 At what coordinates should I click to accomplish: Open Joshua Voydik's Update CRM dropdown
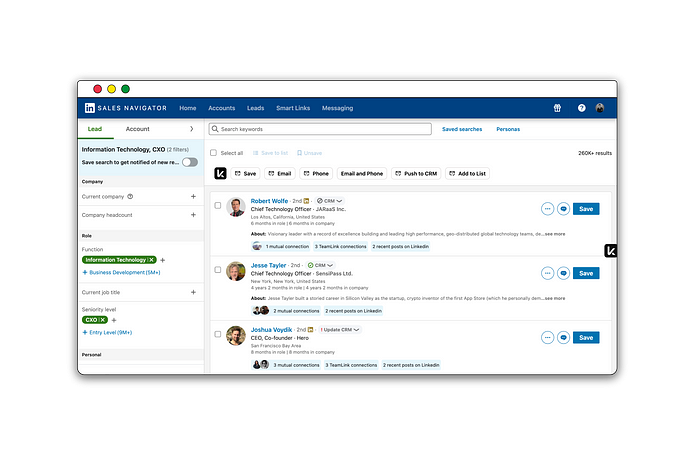pyautogui.click(x=339, y=330)
